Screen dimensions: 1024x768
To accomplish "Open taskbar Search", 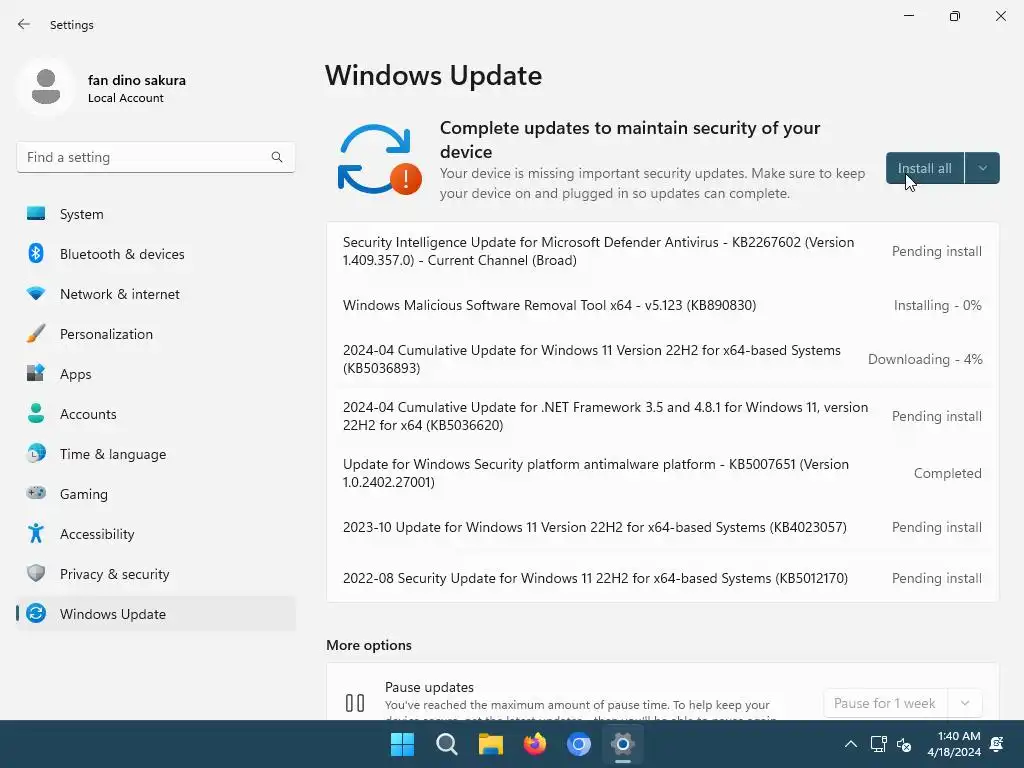I will [447, 744].
